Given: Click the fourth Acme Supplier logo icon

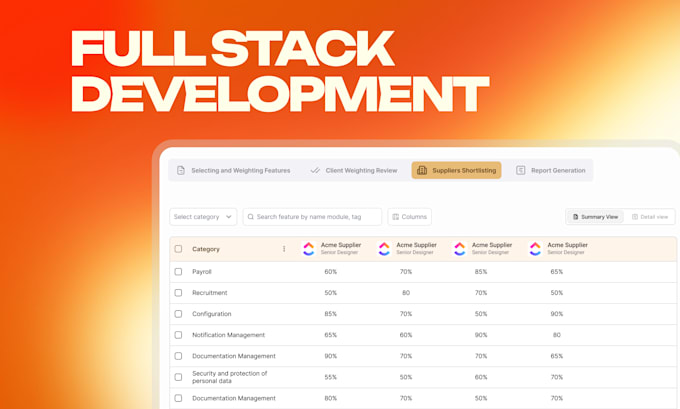Looking at the screenshot, I should [x=535, y=249].
